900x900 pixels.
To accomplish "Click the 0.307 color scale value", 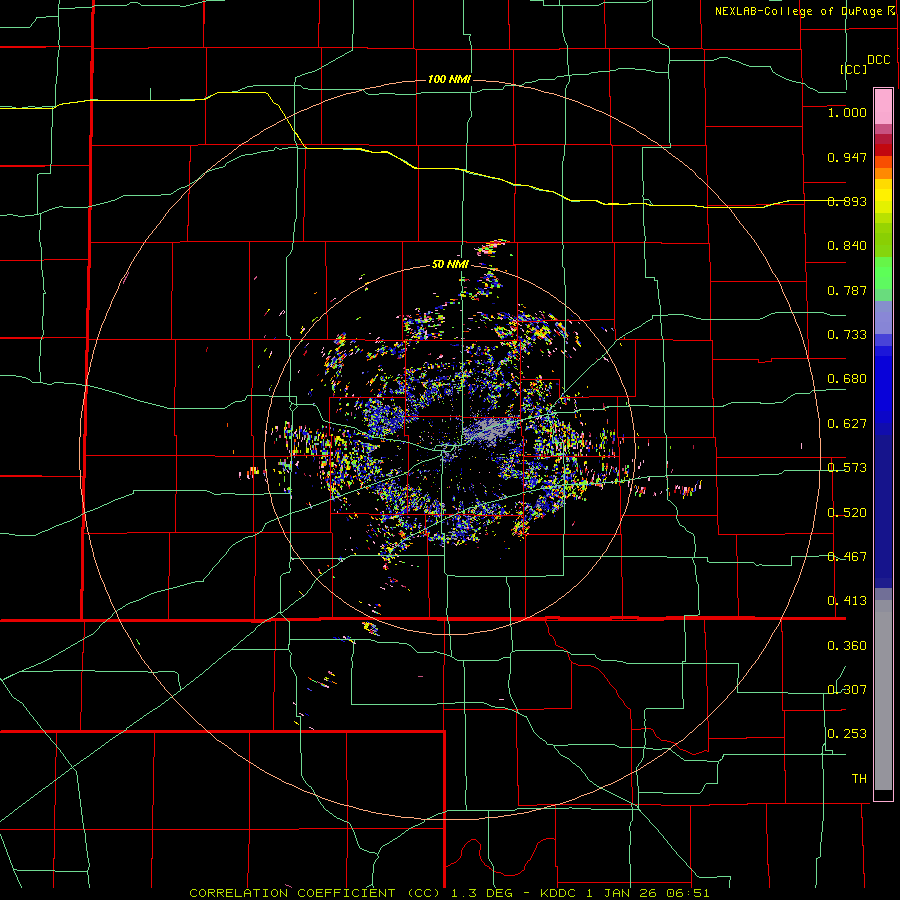I will pyautogui.click(x=847, y=689).
